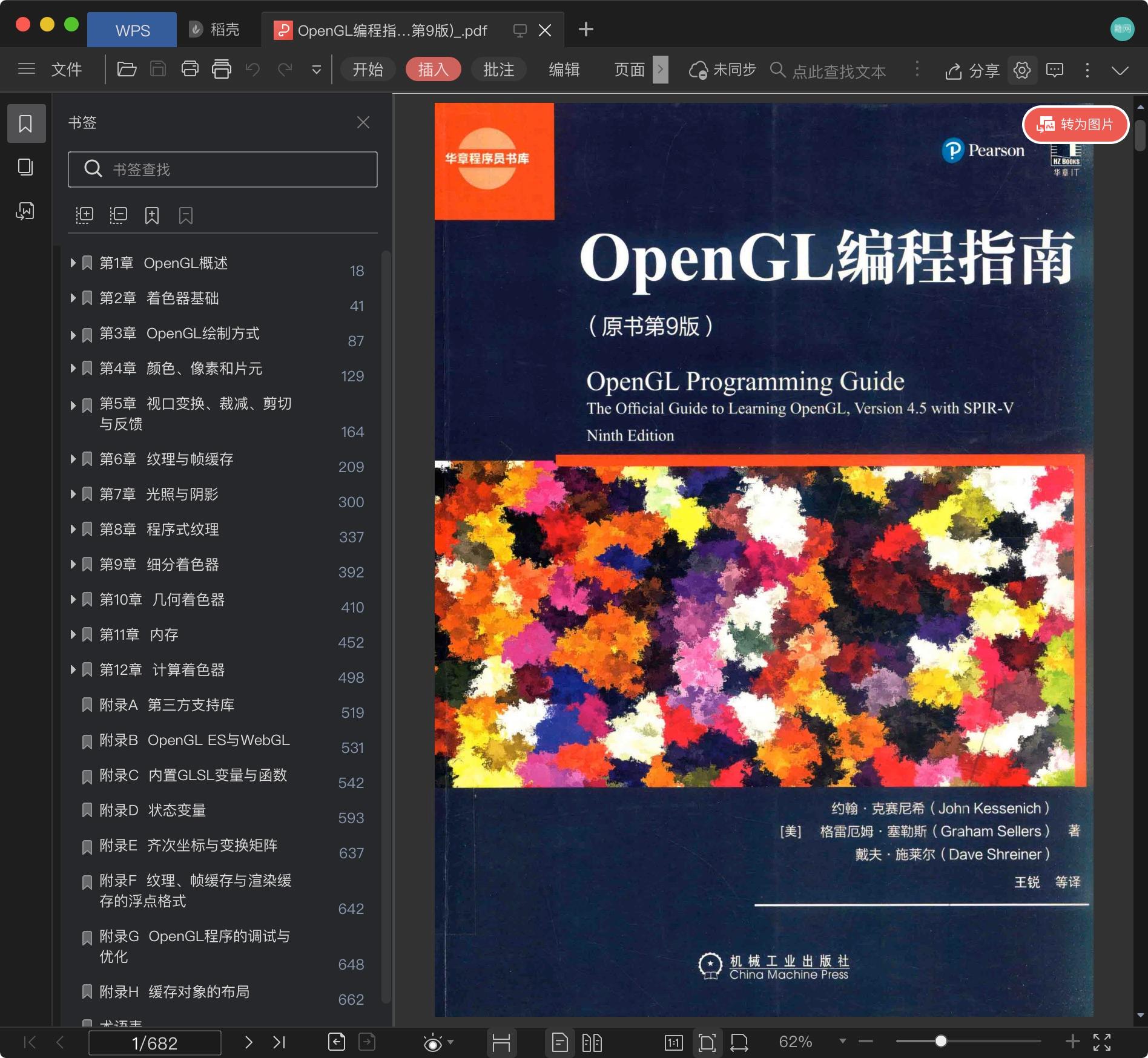Expand 第12章 计算着色器 bookmark

(x=73, y=669)
